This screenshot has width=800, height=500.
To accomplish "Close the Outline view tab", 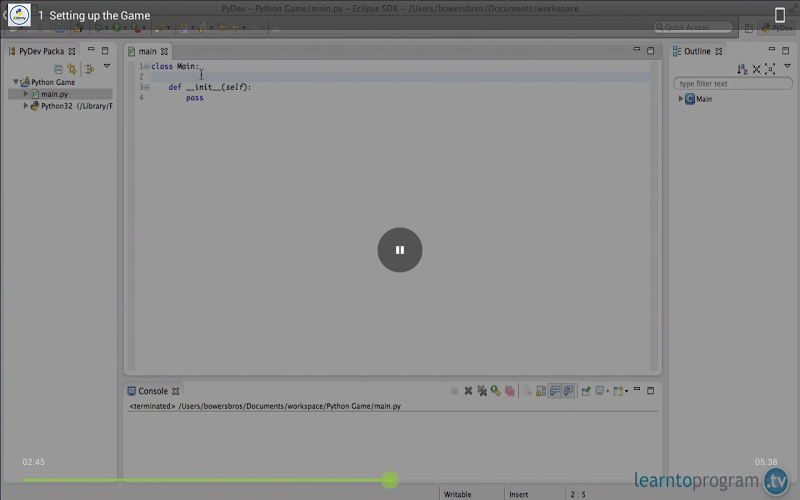I will pos(718,51).
